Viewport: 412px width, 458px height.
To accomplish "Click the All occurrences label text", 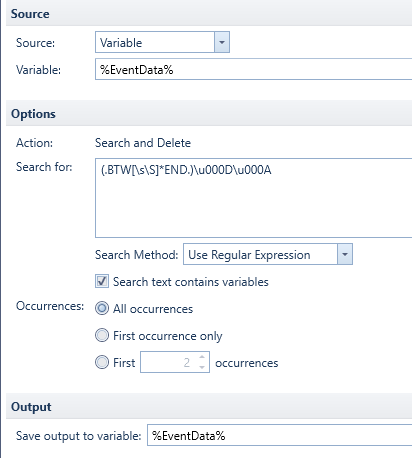I will pos(153,309).
